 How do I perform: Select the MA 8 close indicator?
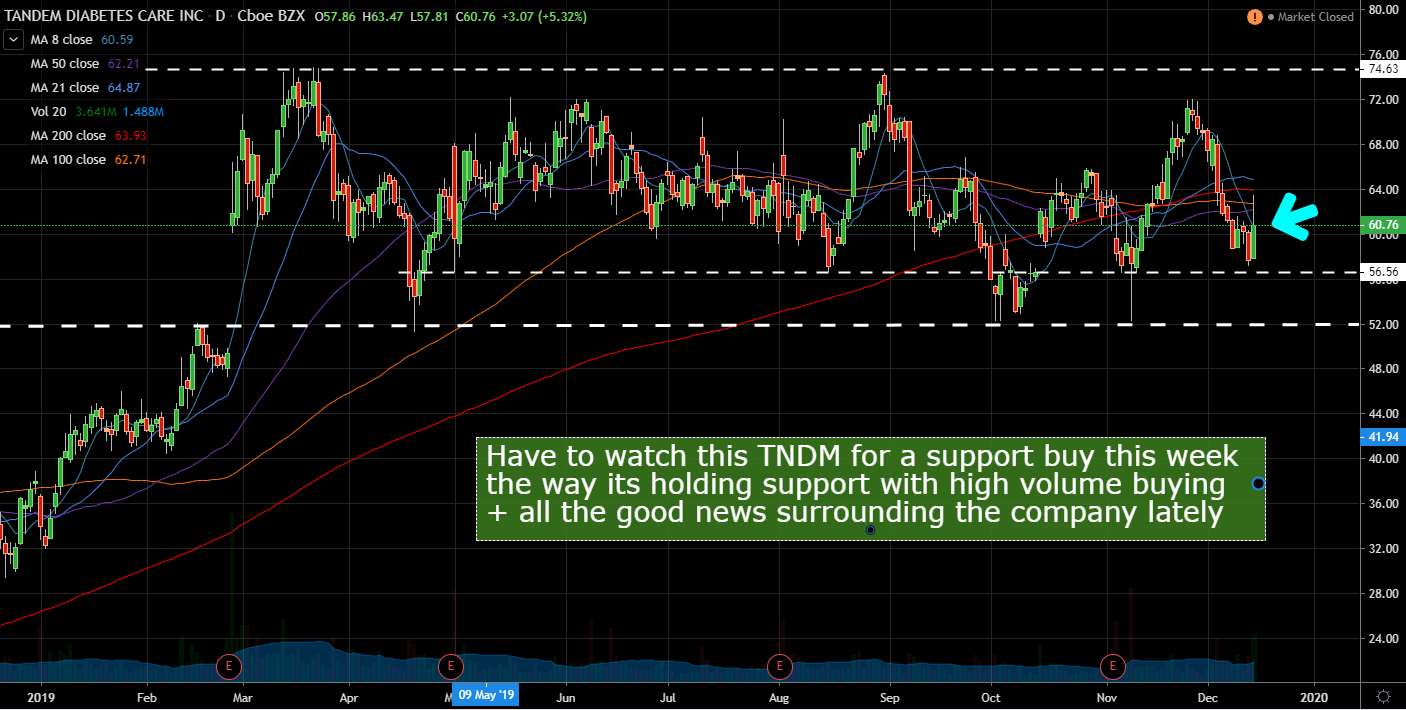[62, 40]
